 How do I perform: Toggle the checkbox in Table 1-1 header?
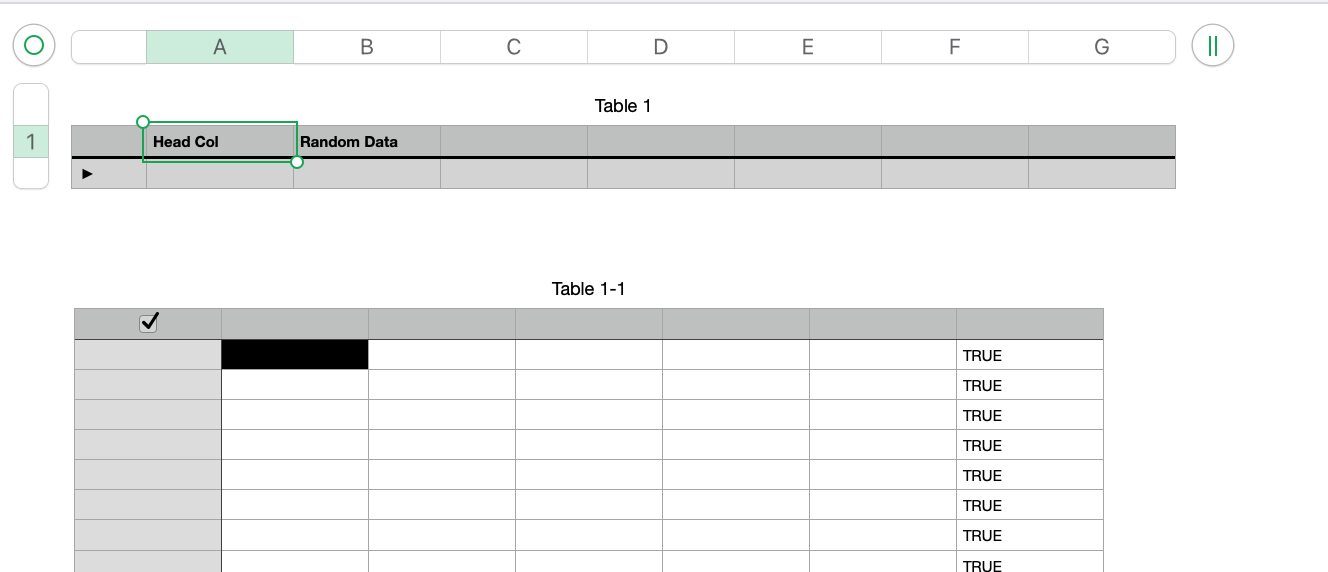point(149,322)
